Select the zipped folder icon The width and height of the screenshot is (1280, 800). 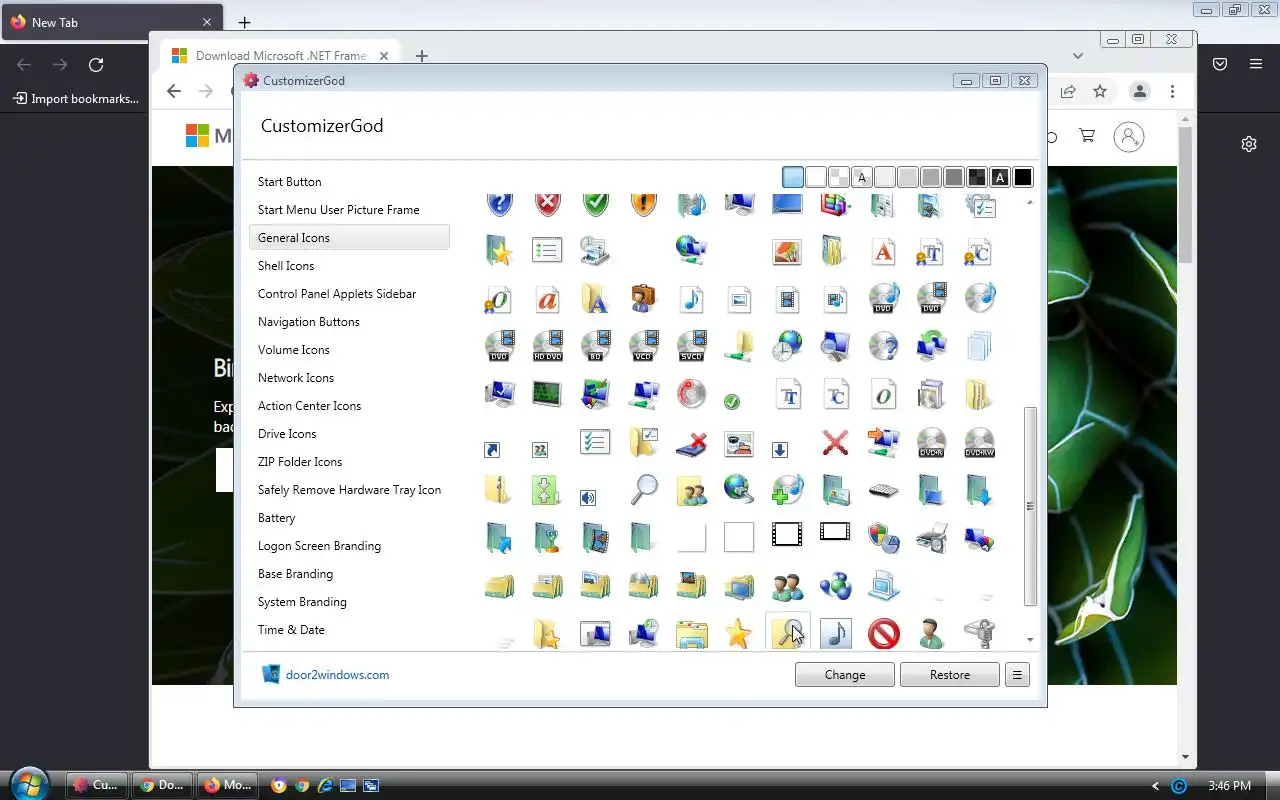point(499,490)
